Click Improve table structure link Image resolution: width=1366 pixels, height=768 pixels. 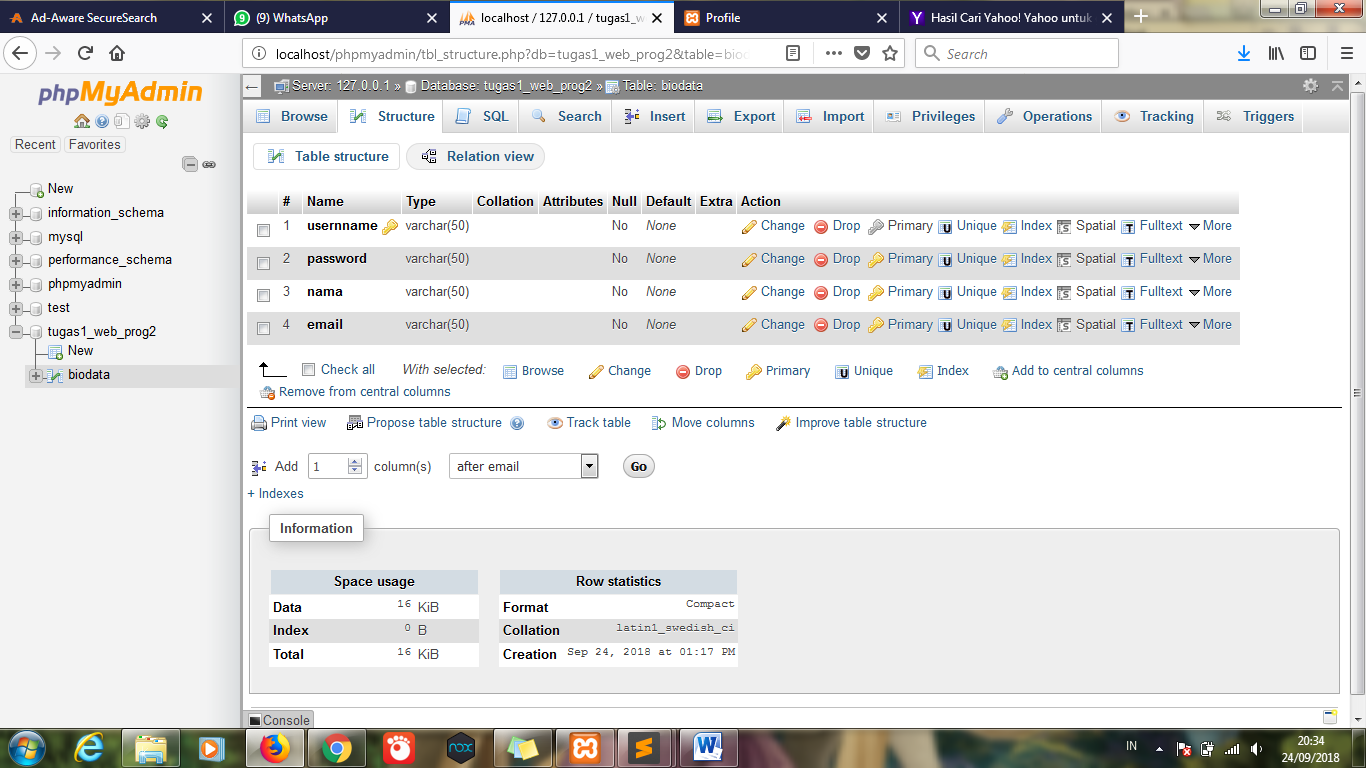tap(851, 423)
